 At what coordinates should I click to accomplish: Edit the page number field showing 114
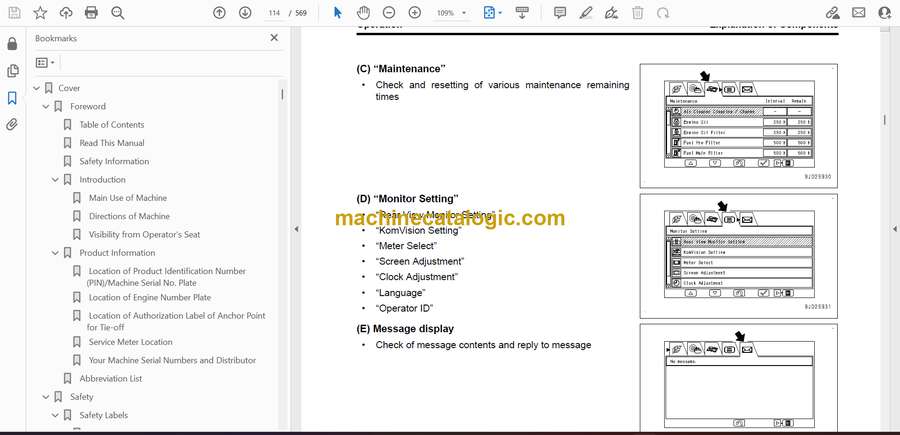[274, 13]
